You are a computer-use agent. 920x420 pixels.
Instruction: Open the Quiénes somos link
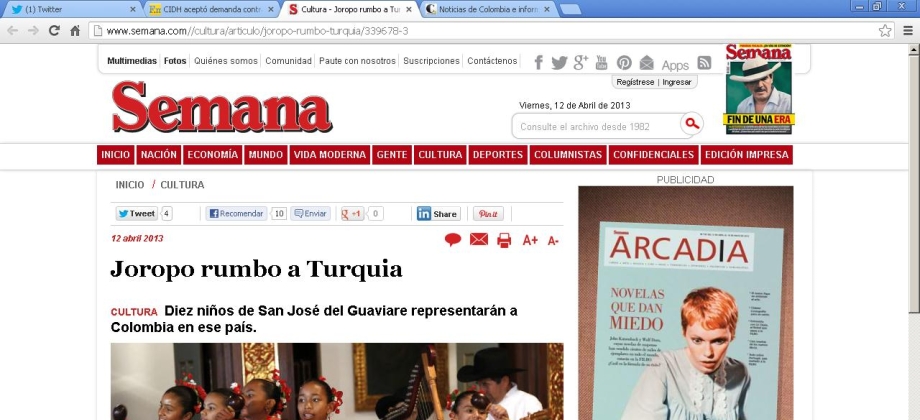point(226,61)
